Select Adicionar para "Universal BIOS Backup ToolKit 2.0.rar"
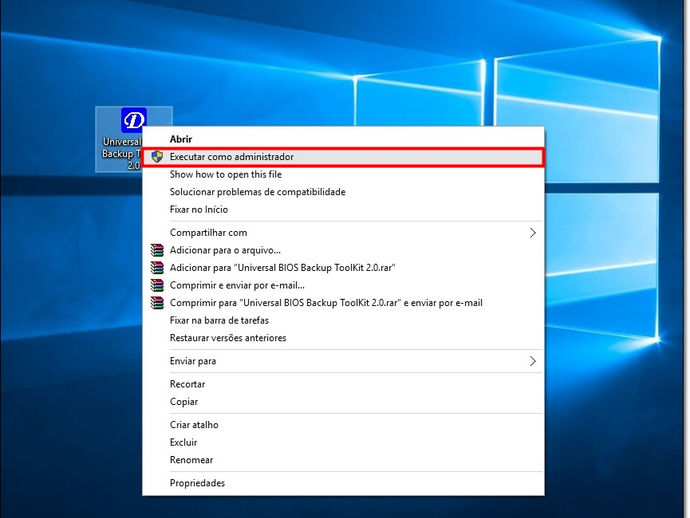 point(343,268)
